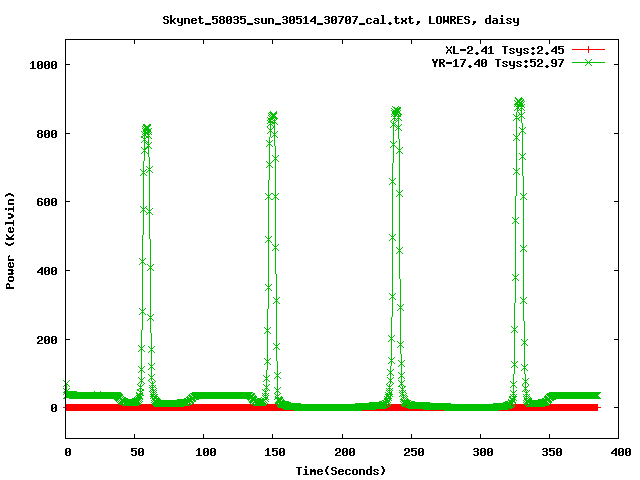Click the top of the third green peak

coord(396,111)
